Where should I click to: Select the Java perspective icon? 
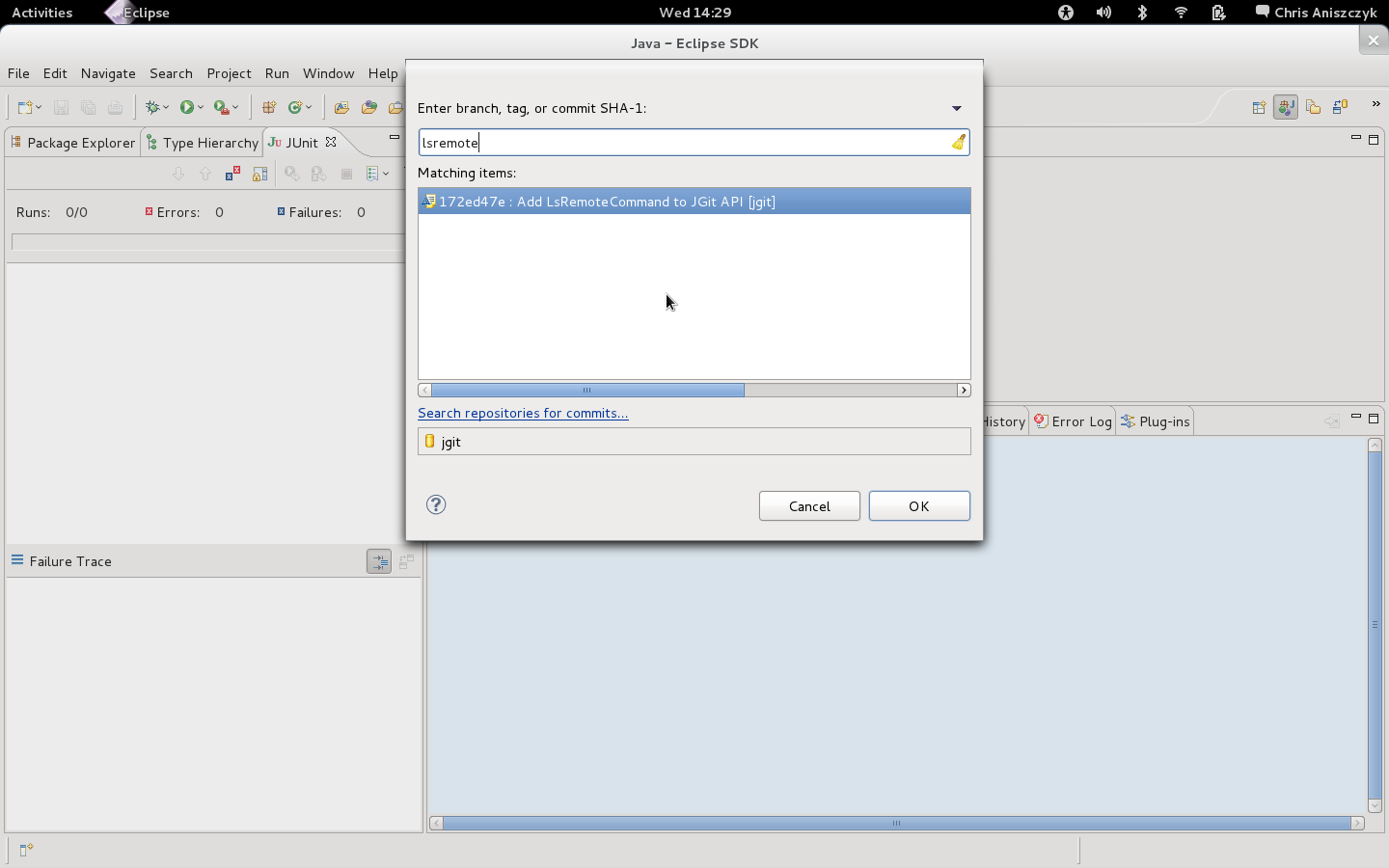click(1286, 107)
